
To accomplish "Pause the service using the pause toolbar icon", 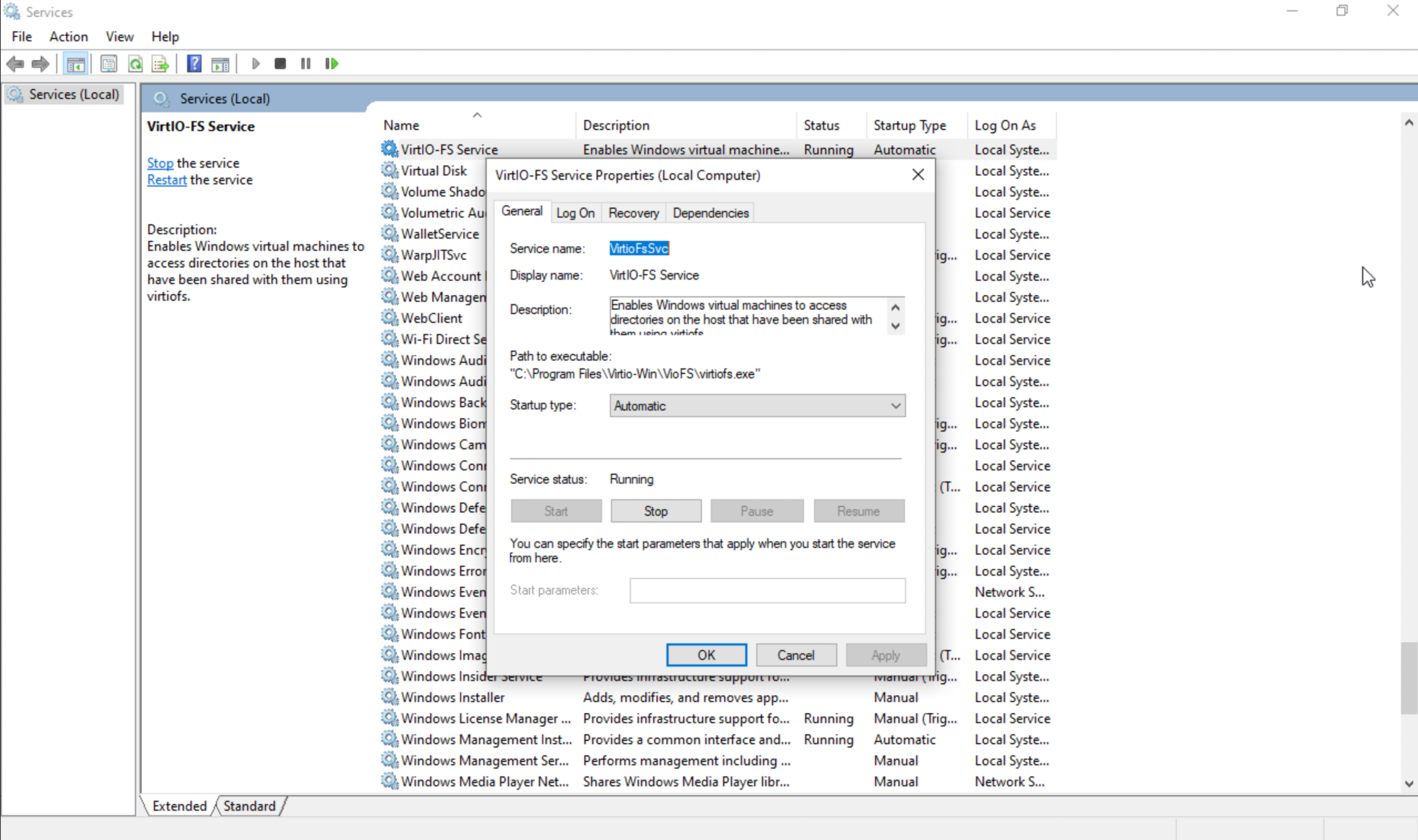I will pos(305,63).
